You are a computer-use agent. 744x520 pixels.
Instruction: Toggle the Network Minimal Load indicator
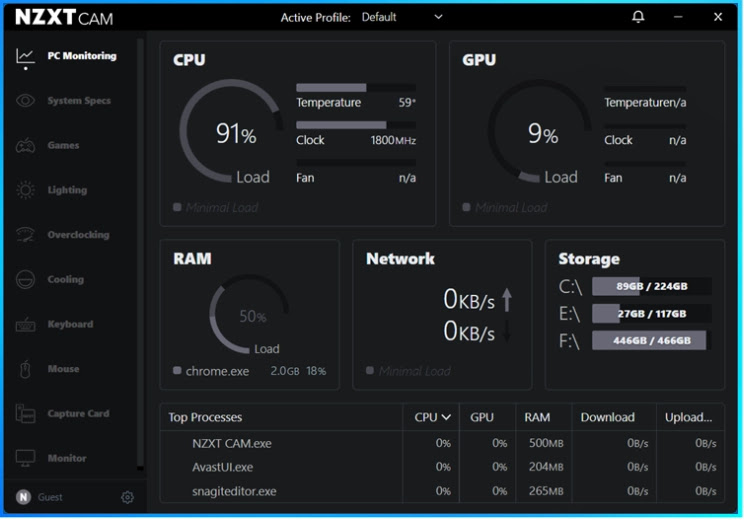(x=370, y=371)
